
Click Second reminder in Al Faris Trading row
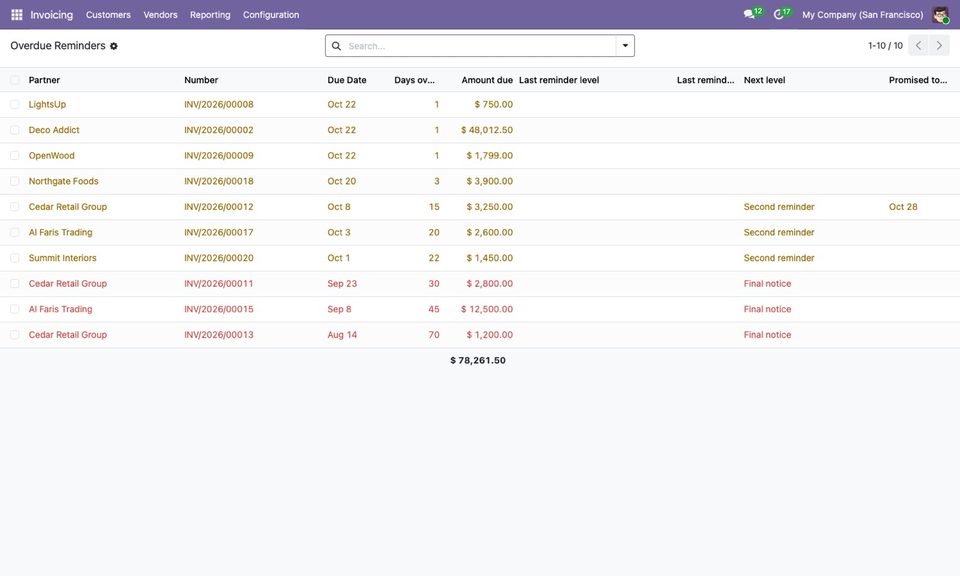point(779,233)
